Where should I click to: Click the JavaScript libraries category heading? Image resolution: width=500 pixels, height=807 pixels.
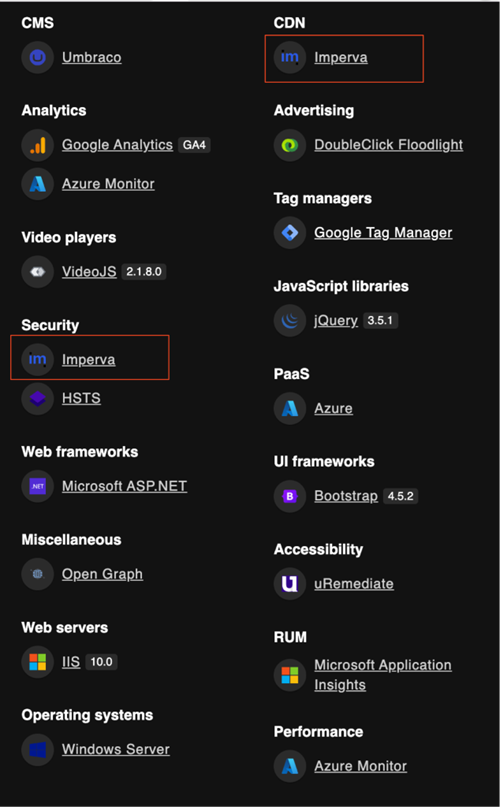[341, 287]
